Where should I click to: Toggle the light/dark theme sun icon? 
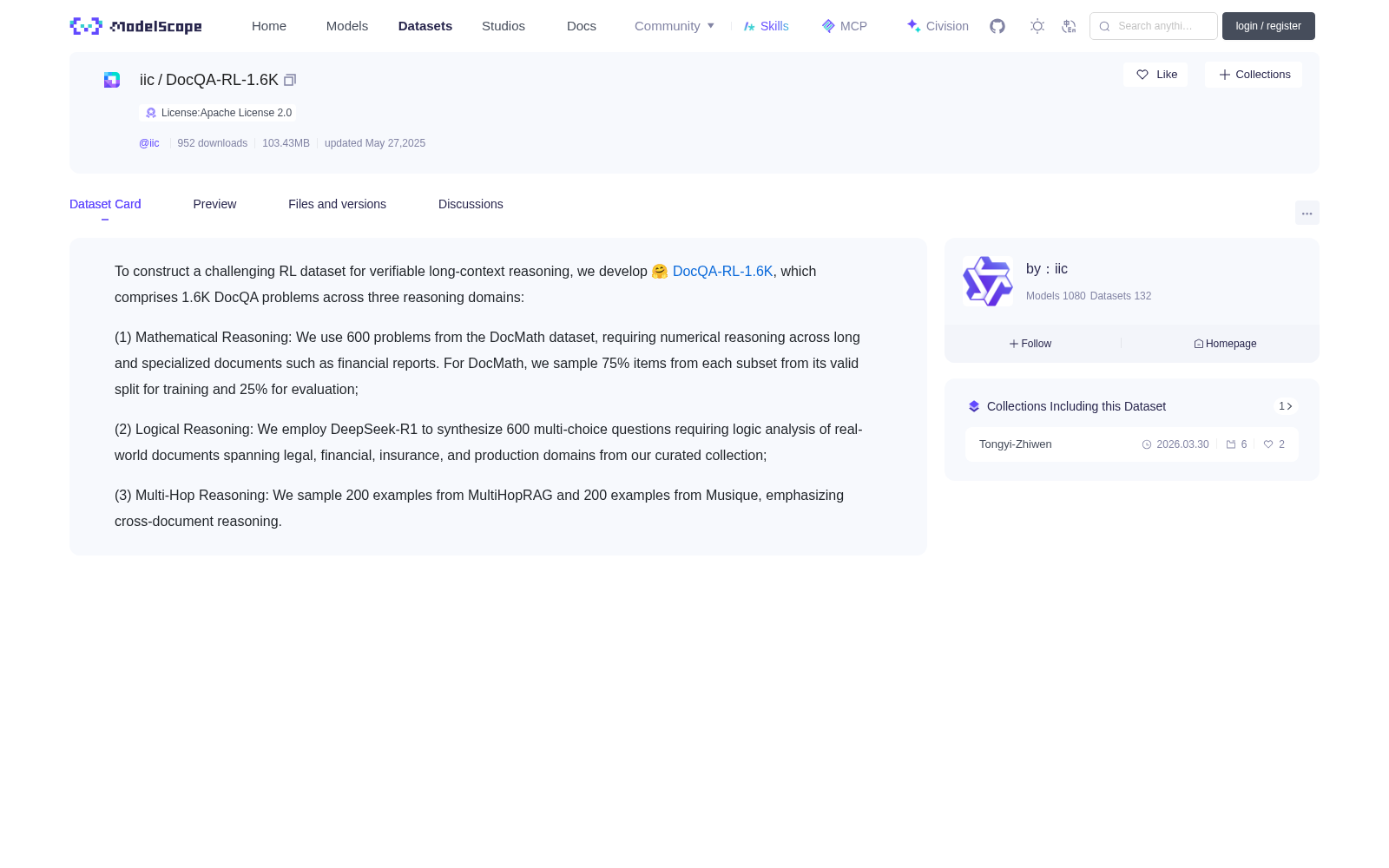(1037, 26)
